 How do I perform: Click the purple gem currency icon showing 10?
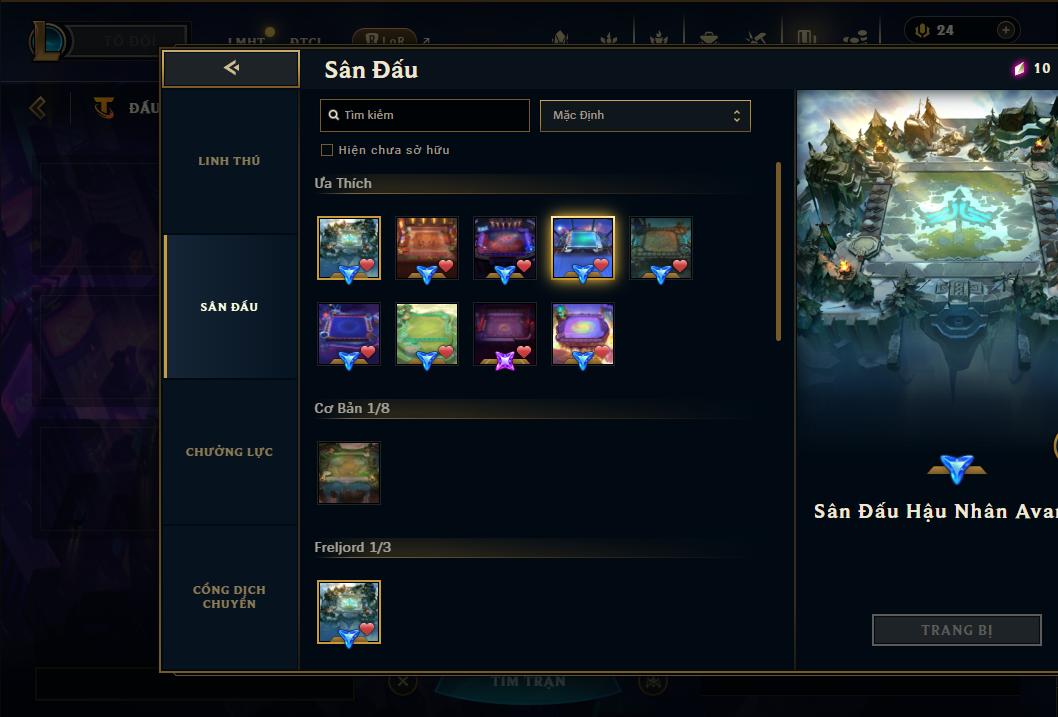tap(1019, 68)
